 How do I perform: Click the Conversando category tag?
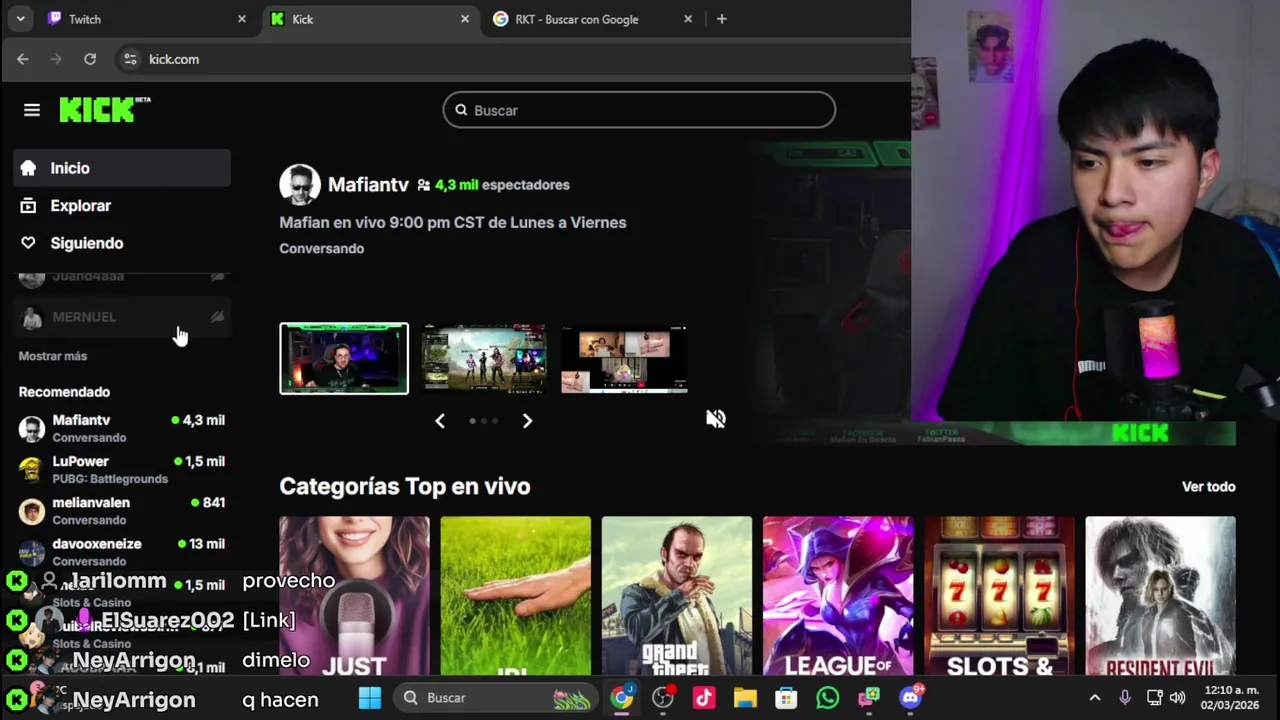click(x=321, y=248)
